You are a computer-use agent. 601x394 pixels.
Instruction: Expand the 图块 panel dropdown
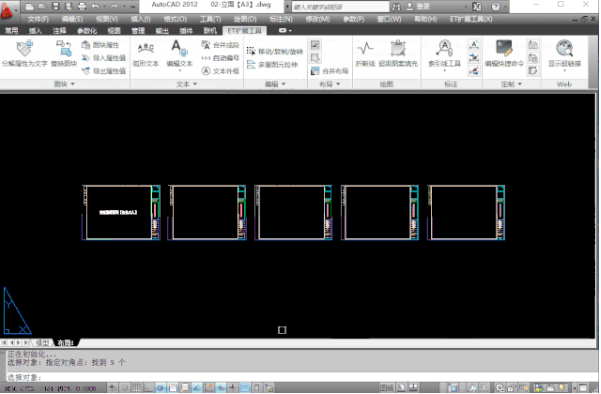click(x=64, y=84)
